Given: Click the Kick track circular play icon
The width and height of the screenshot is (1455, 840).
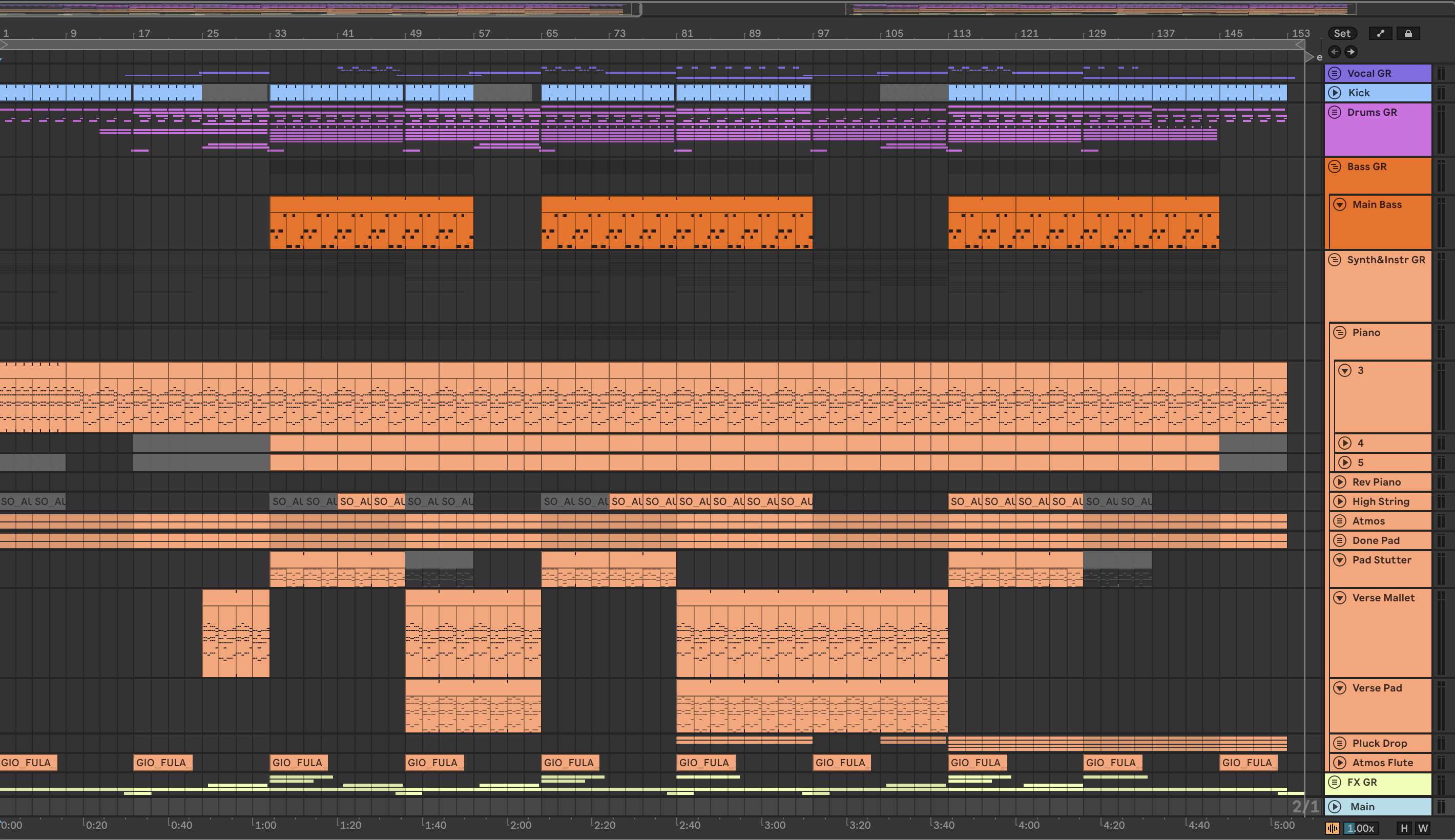Looking at the screenshot, I should point(1335,93).
